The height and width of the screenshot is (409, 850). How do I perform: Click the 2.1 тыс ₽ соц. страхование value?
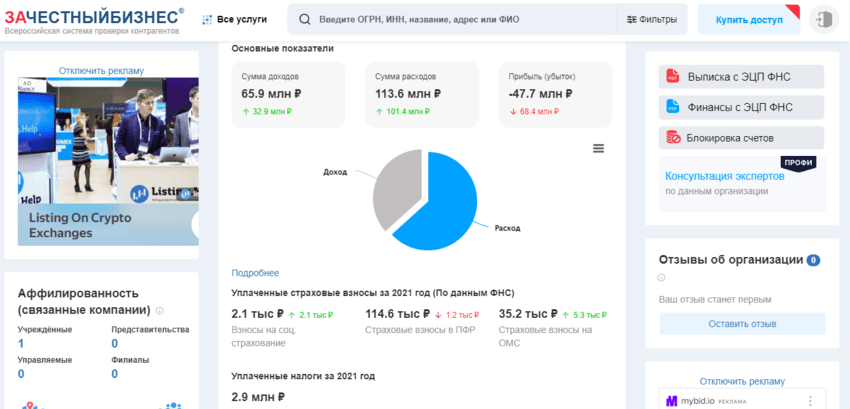click(257, 314)
